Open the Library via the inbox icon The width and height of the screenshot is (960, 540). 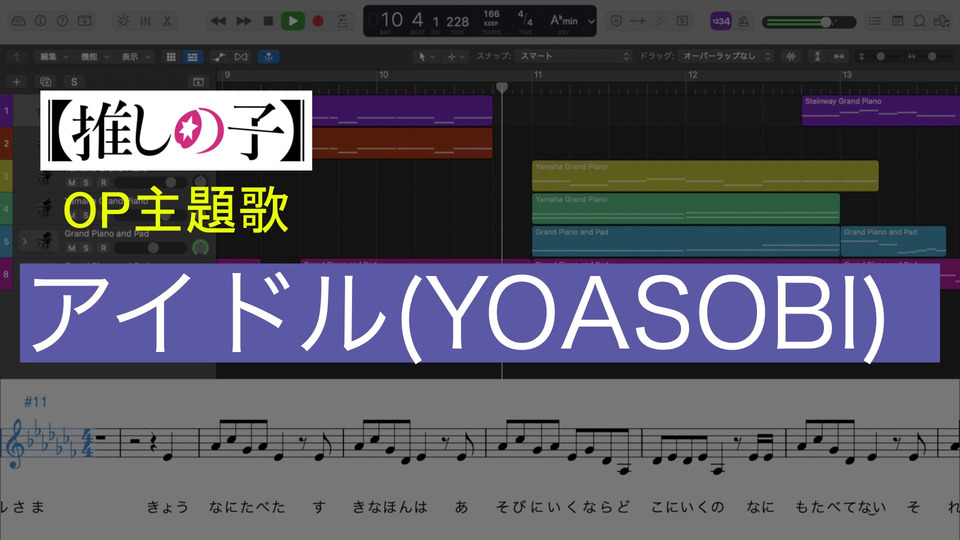click(18, 21)
